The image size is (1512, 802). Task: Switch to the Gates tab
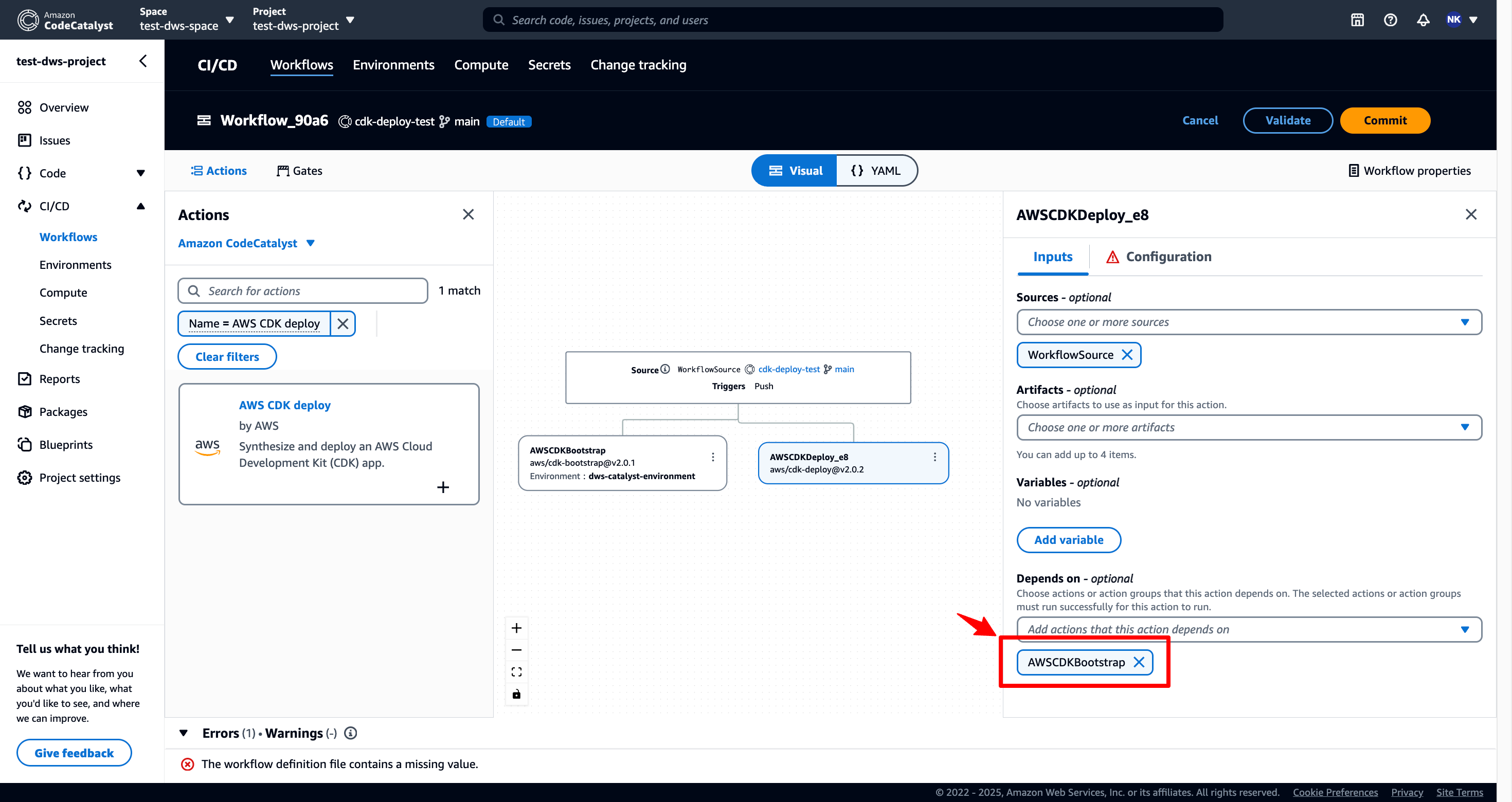pos(299,171)
